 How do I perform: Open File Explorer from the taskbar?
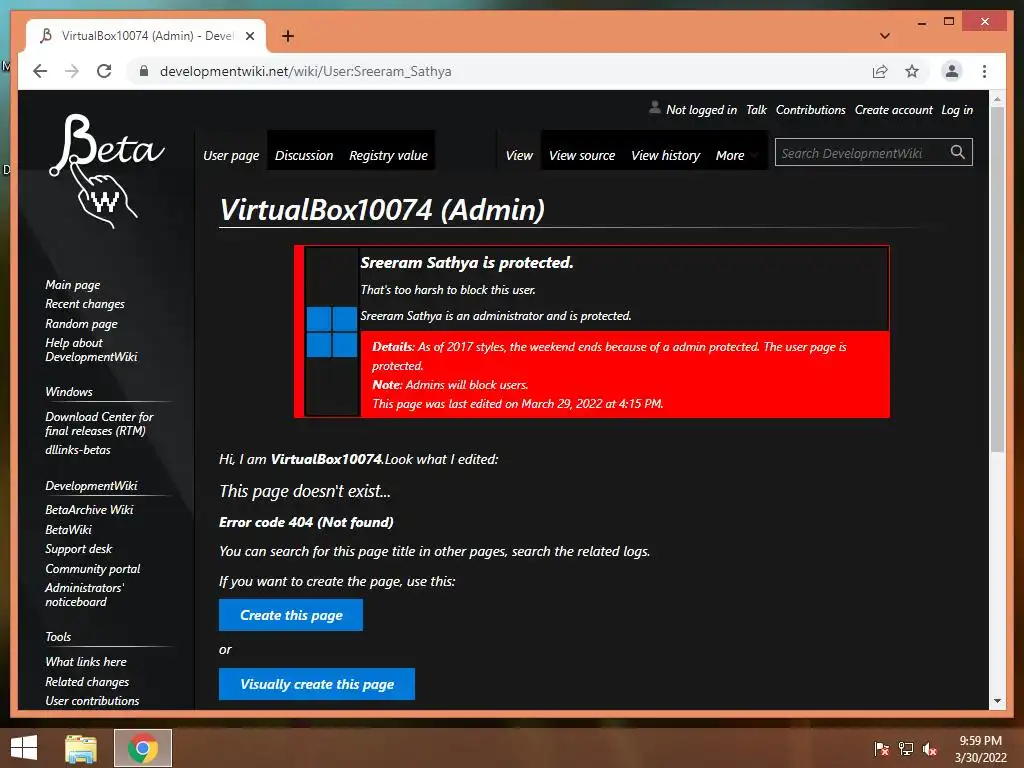click(81, 748)
